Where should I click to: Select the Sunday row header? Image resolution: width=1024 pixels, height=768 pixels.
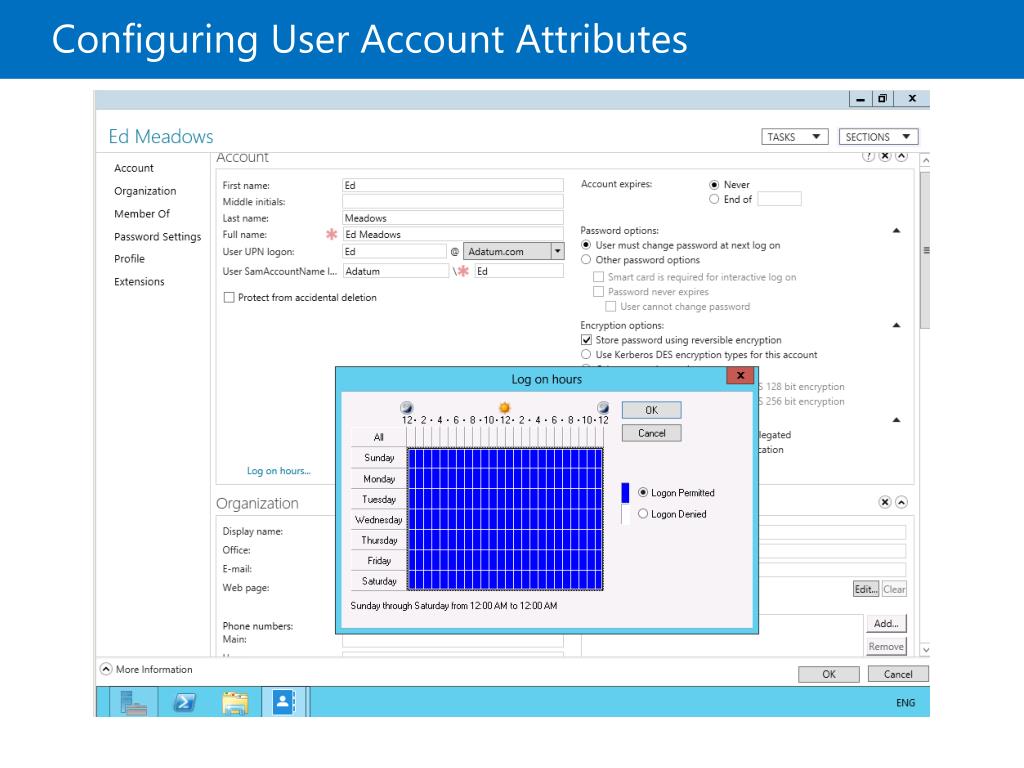pyautogui.click(x=378, y=458)
